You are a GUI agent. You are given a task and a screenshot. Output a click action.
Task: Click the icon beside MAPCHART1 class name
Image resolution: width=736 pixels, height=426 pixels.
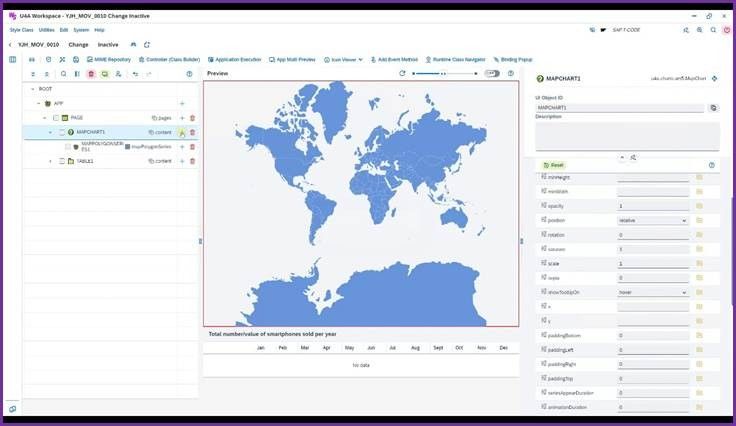coord(714,78)
